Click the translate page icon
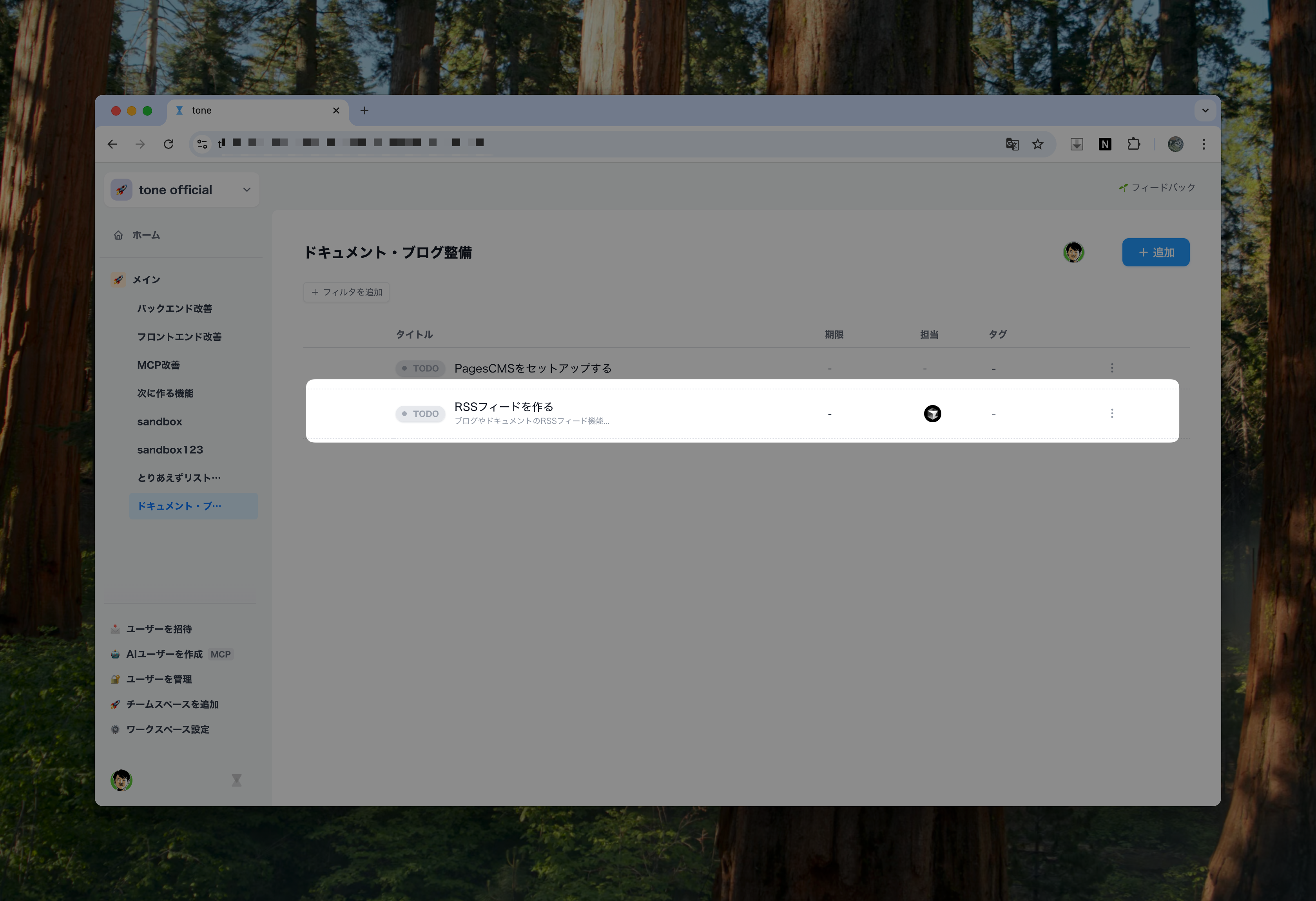The width and height of the screenshot is (1316, 901). click(1013, 144)
